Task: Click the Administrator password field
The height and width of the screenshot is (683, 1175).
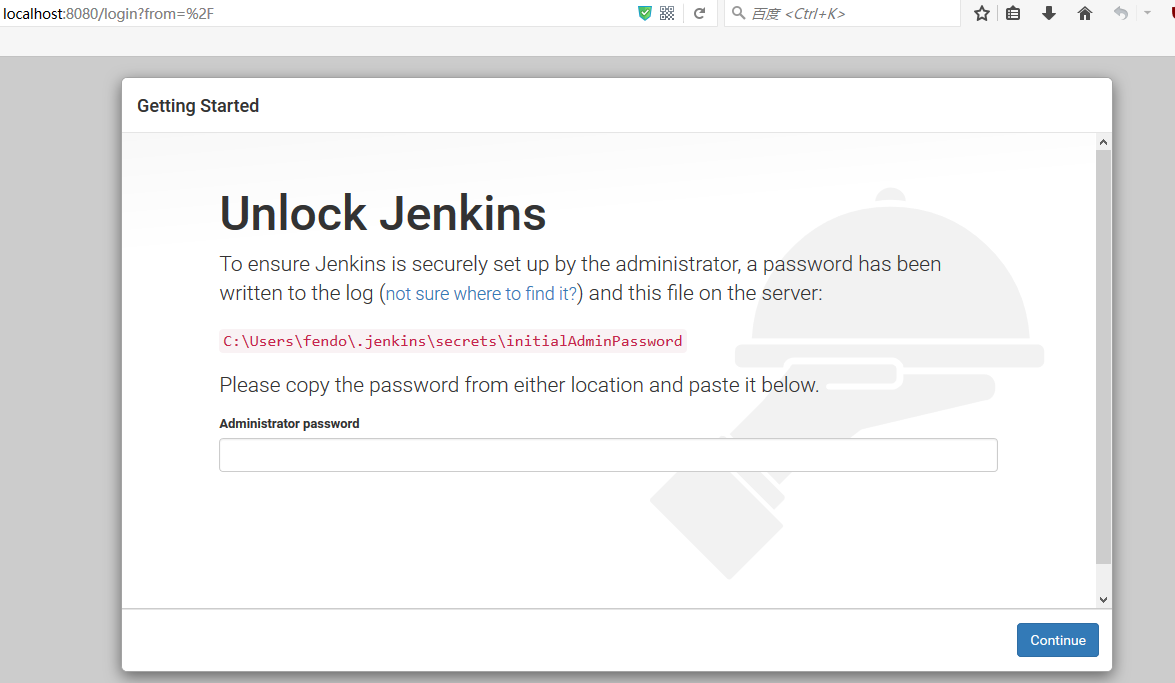Action: pos(608,455)
